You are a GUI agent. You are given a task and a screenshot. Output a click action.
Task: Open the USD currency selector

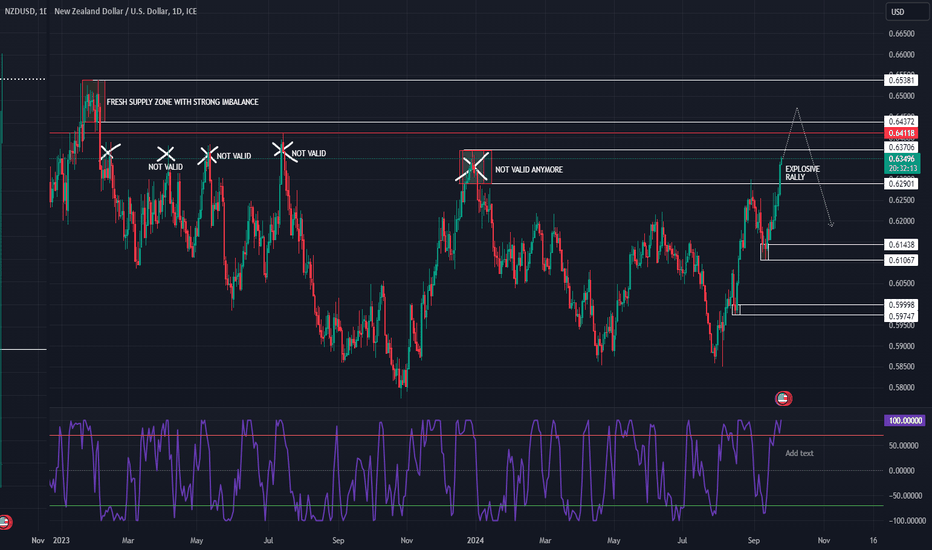907,11
